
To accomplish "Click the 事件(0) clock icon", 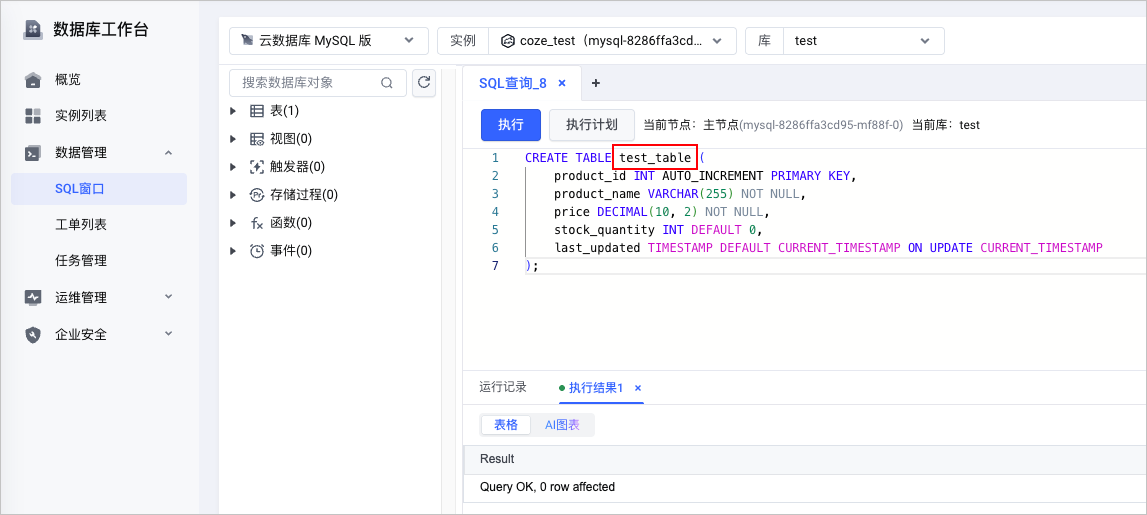I will 257,251.
